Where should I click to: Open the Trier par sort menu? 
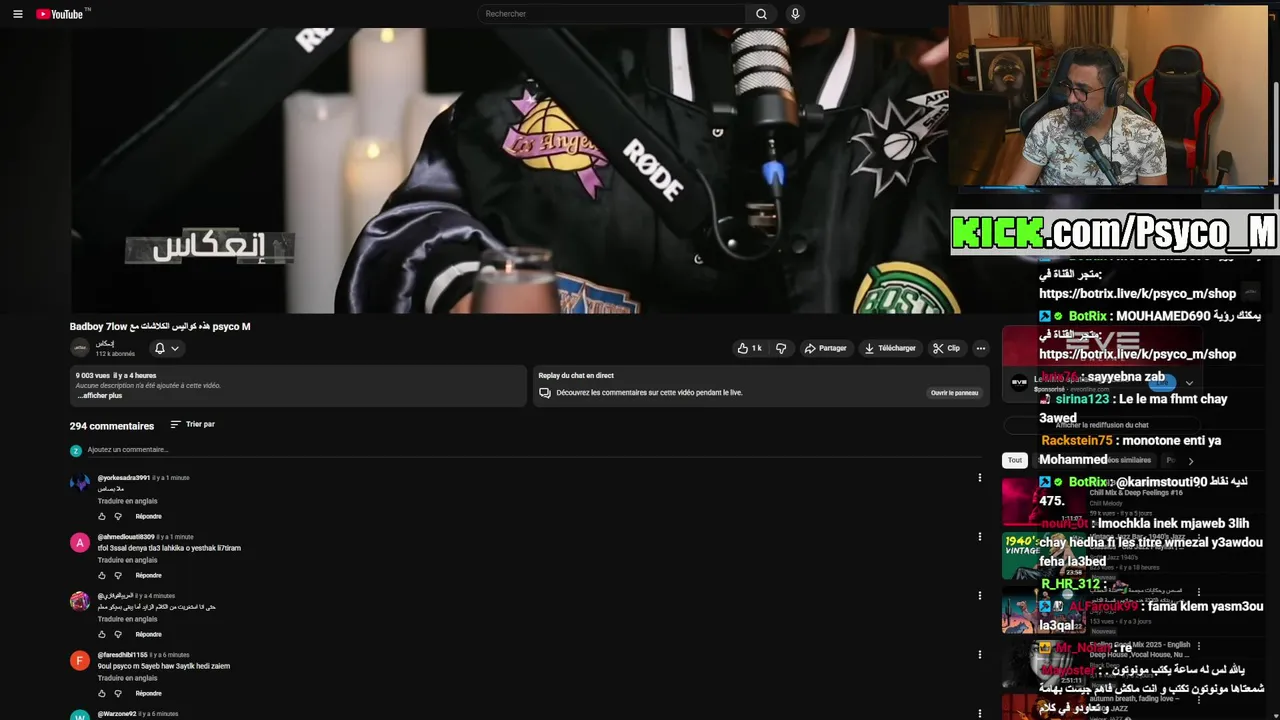[x=193, y=424]
